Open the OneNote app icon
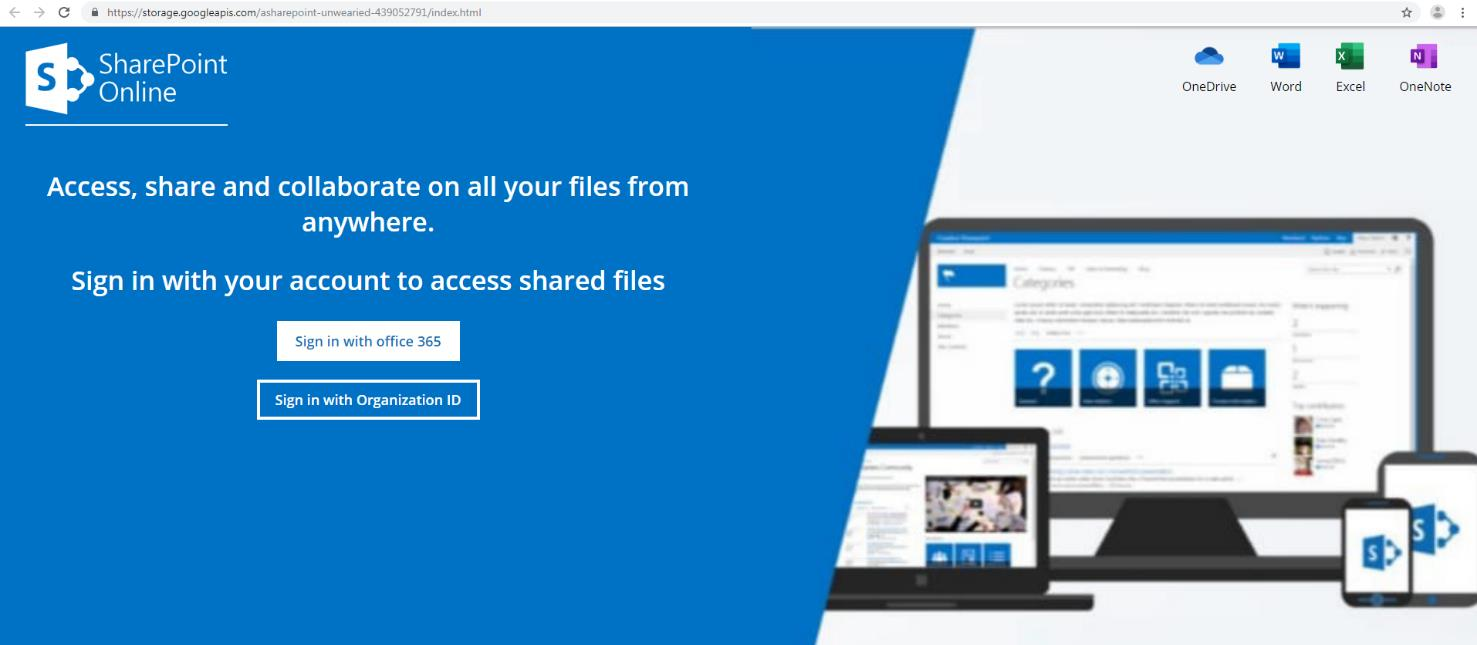Viewport: 1477px width, 645px height. 1424,56
